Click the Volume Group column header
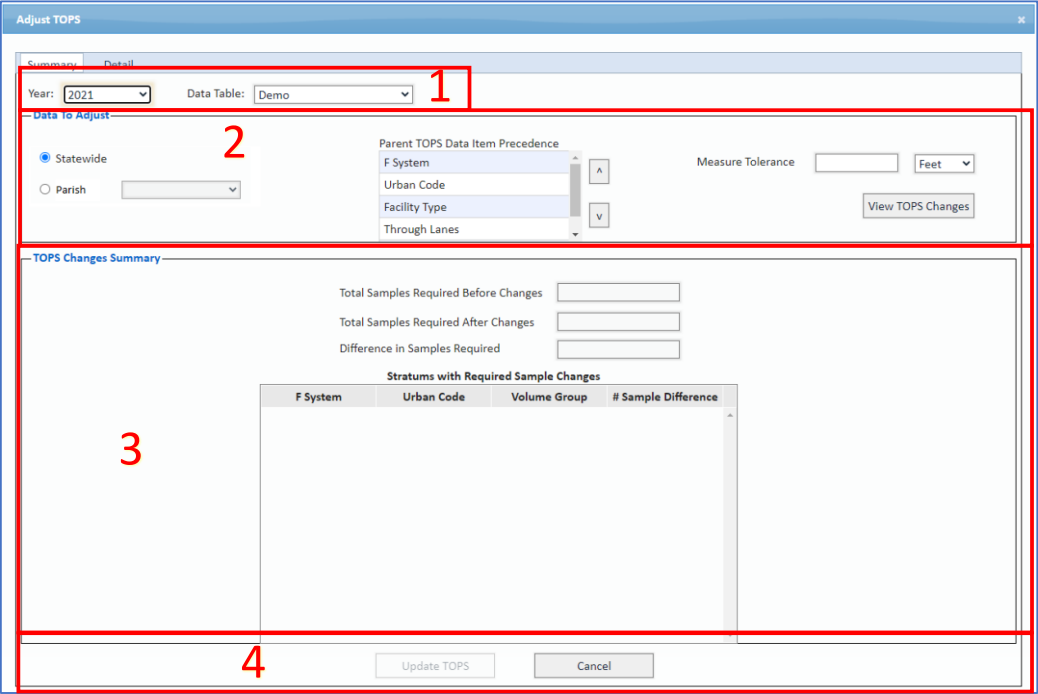The image size is (1038, 694). (x=549, y=397)
